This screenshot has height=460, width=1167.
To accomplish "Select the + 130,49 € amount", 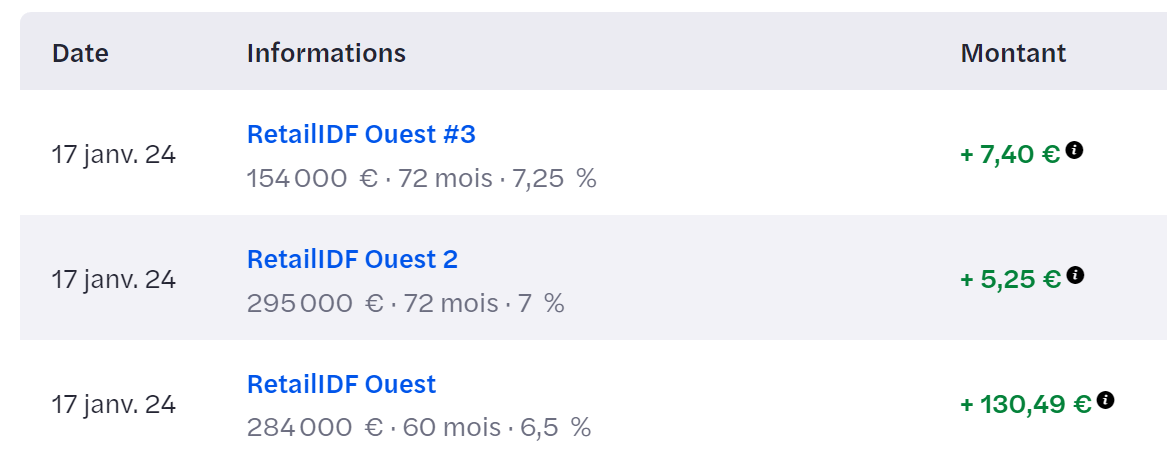I will click(1025, 404).
